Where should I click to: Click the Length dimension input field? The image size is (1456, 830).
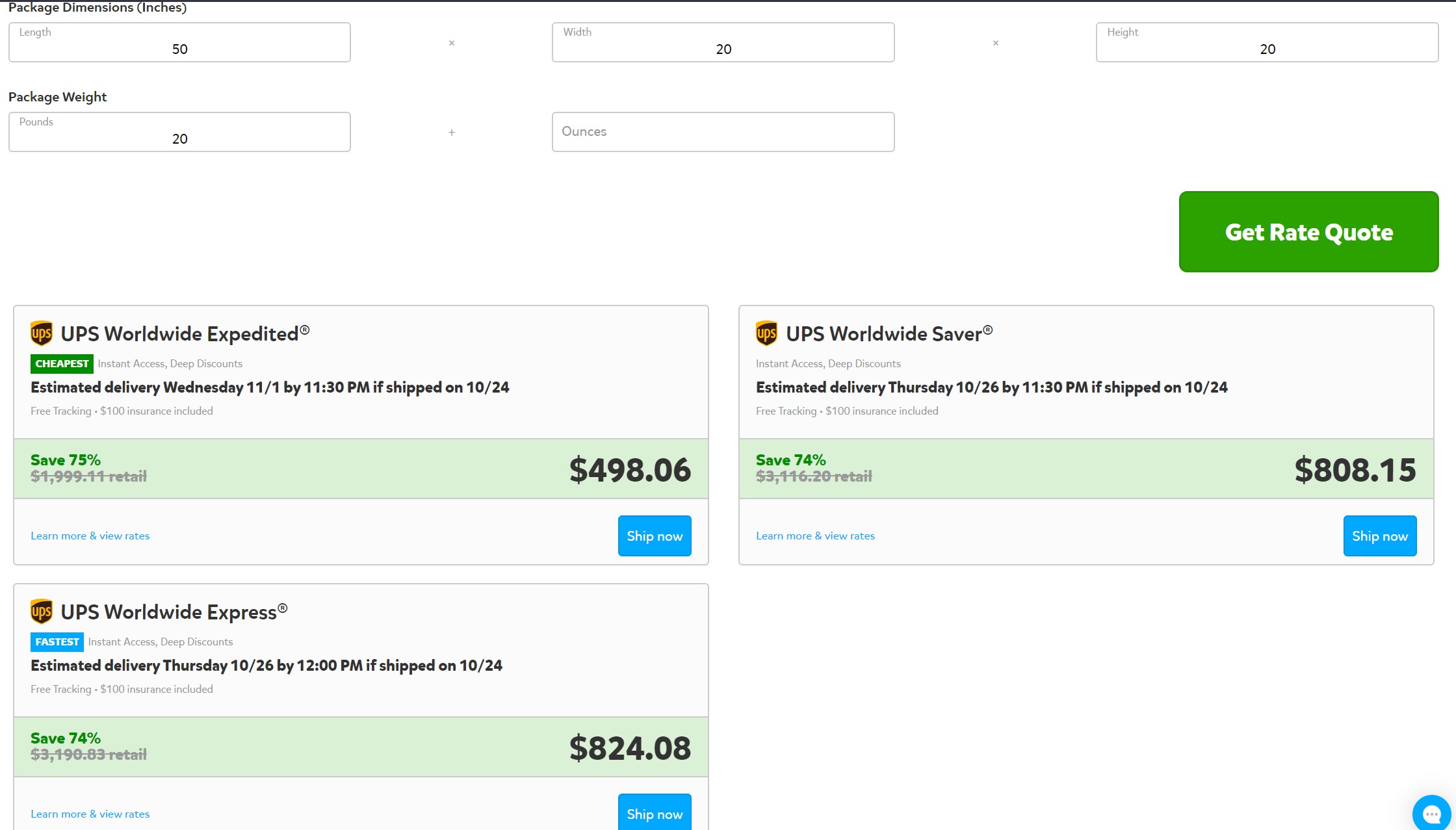179,42
